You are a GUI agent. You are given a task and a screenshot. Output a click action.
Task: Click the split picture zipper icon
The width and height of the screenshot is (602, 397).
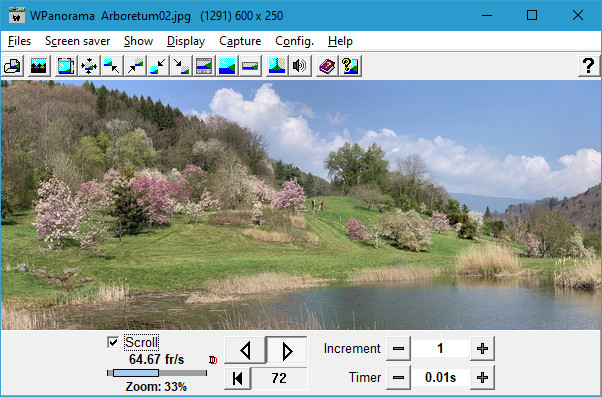tap(277, 66)
